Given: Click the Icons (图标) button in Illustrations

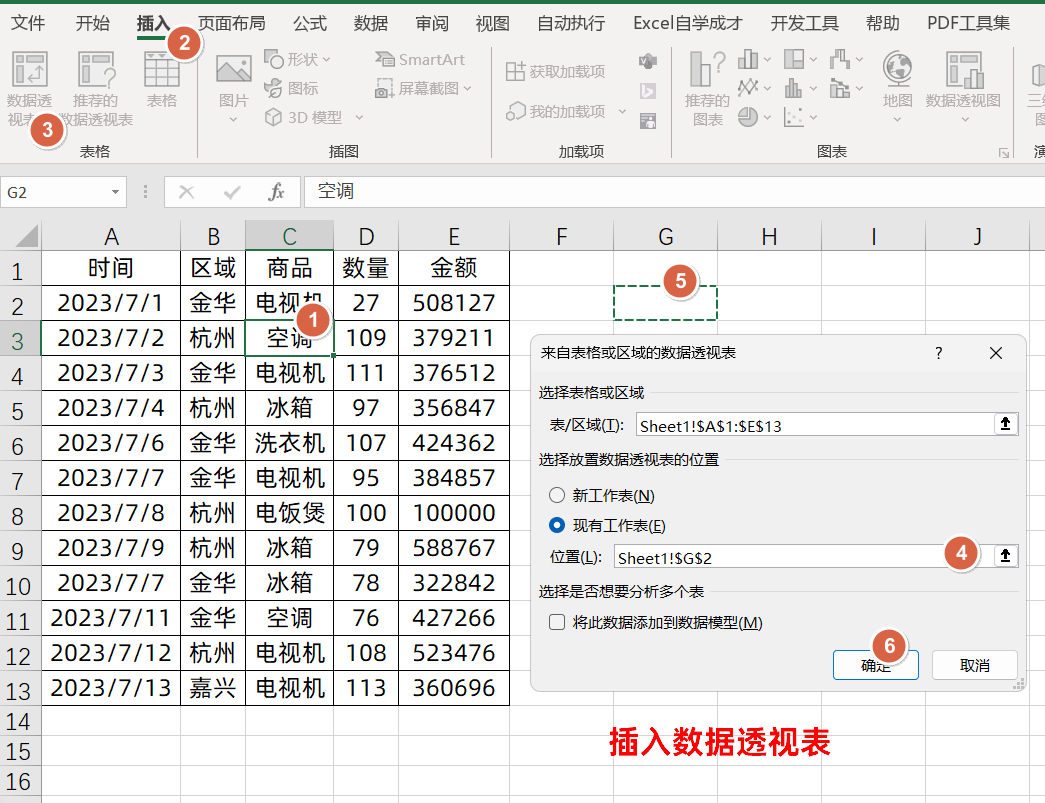Looking at the screenshot, I should pos(291,88).
